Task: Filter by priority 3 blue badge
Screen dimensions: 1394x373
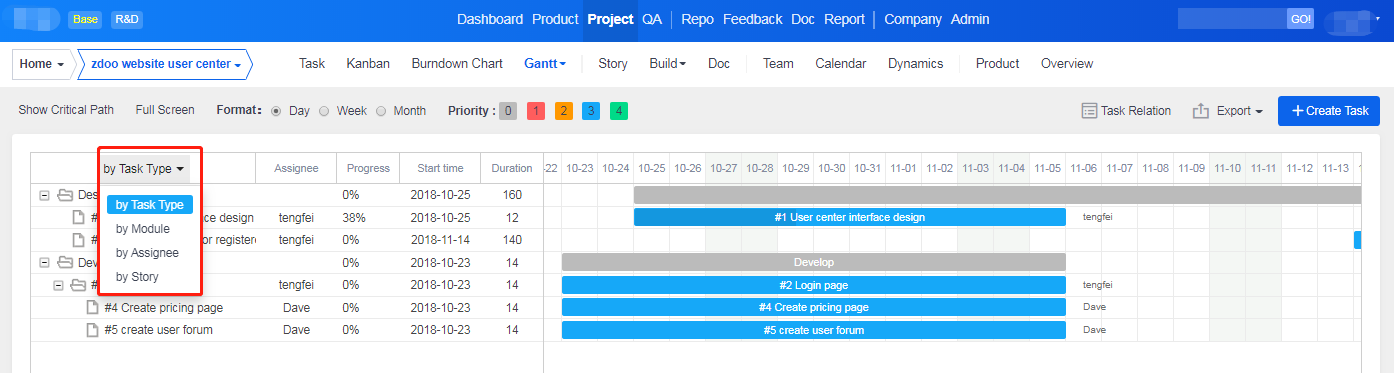Action: [592, 111]
